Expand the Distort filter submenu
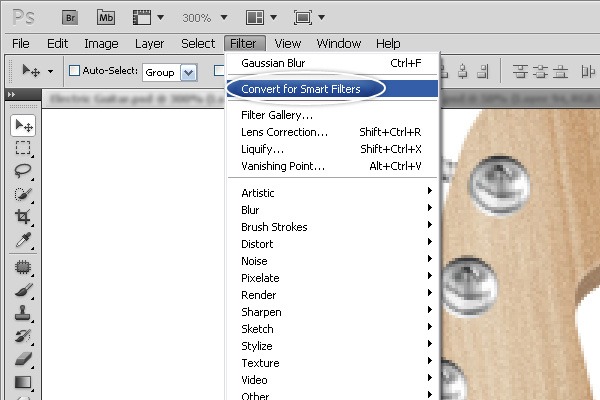This screenshot has width=600, height=400. [x=332, y=244]
